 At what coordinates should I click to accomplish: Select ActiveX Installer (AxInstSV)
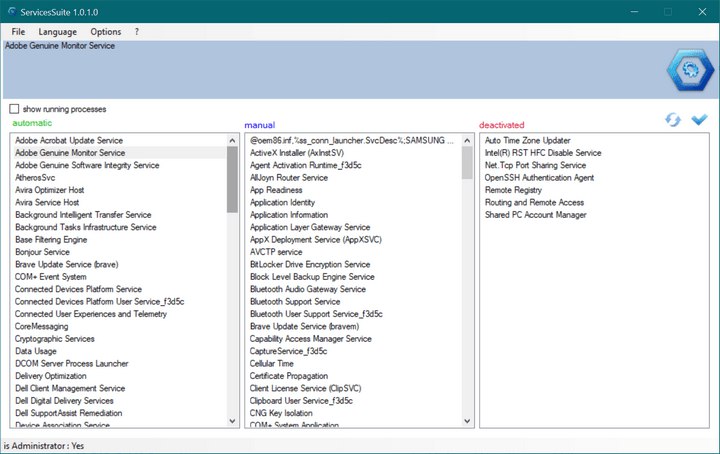297,153
